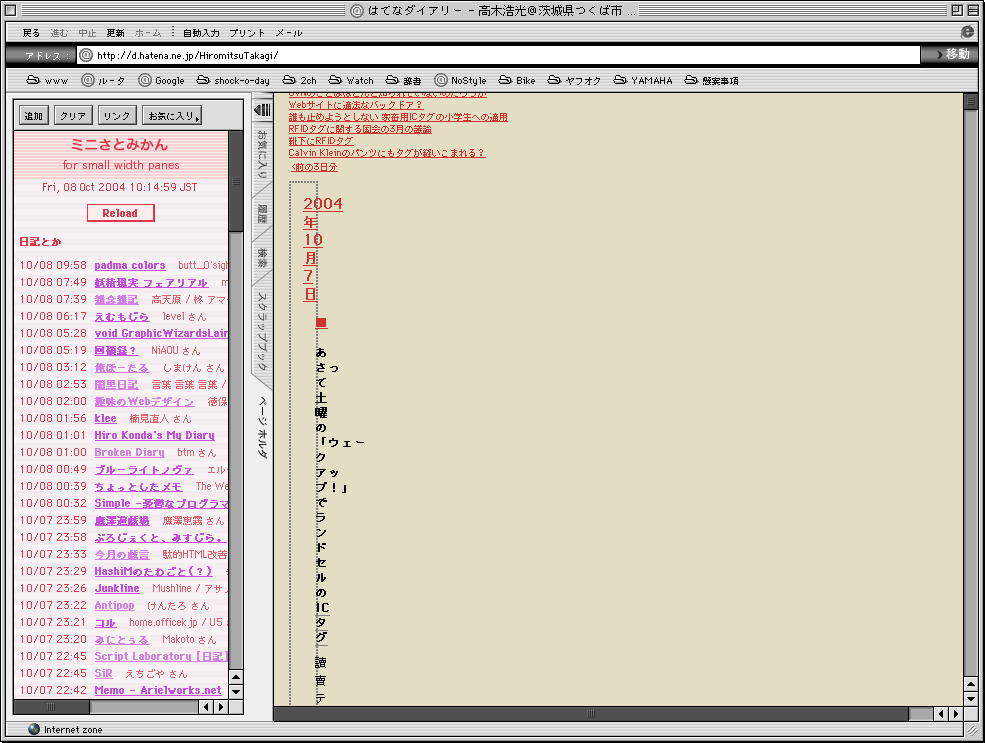Click the 移動 go button
The height and width of the screenshot is (743, 985).
coord(950,55)
